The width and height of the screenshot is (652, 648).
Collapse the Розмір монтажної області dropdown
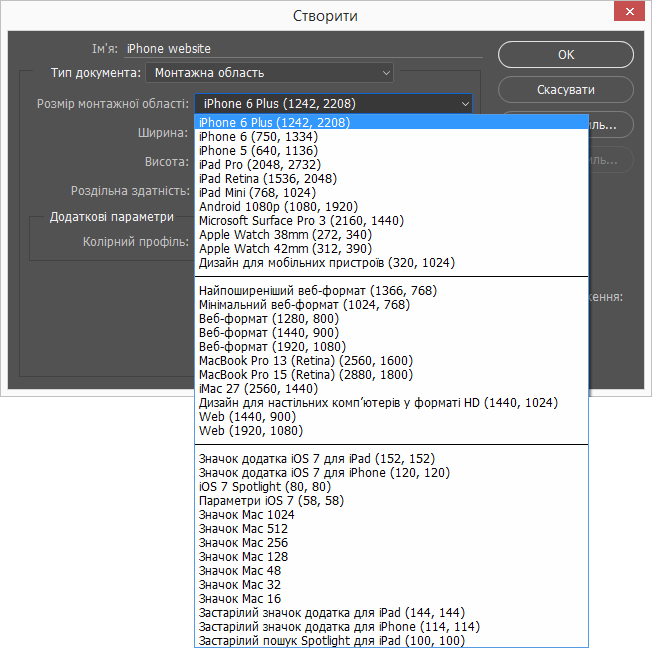[333, 104]
